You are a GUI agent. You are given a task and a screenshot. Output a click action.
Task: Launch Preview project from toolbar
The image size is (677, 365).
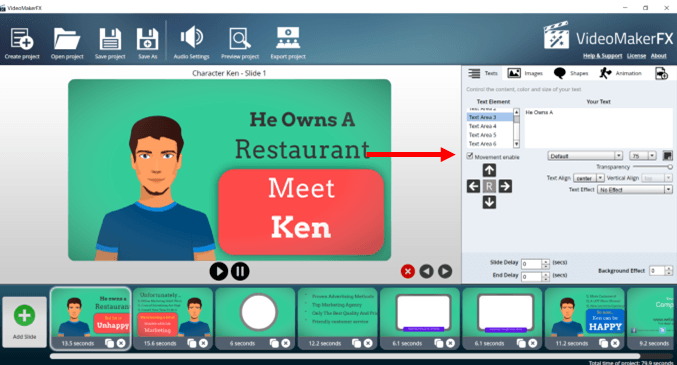tap(240, 39)
